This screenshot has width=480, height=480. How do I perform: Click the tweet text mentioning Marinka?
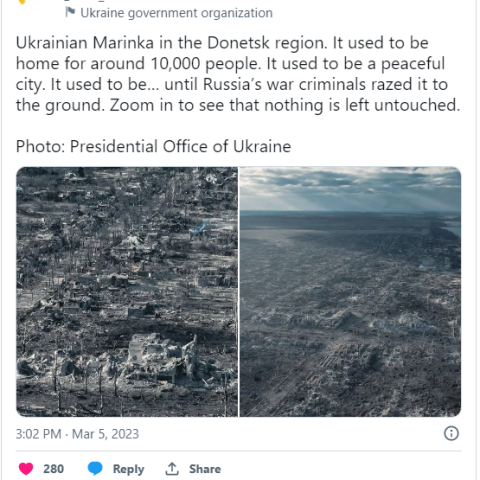point(238,74)
